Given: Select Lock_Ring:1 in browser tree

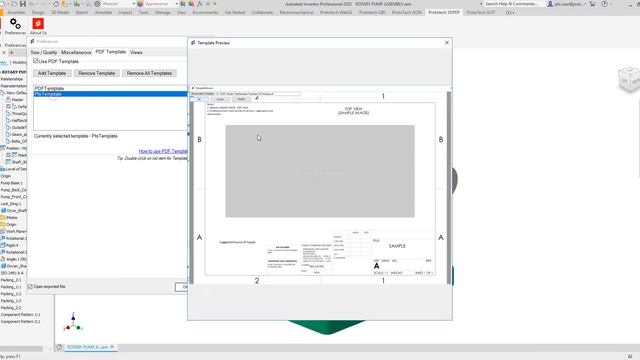Looking at the screenshot, I should pos(11,204).
